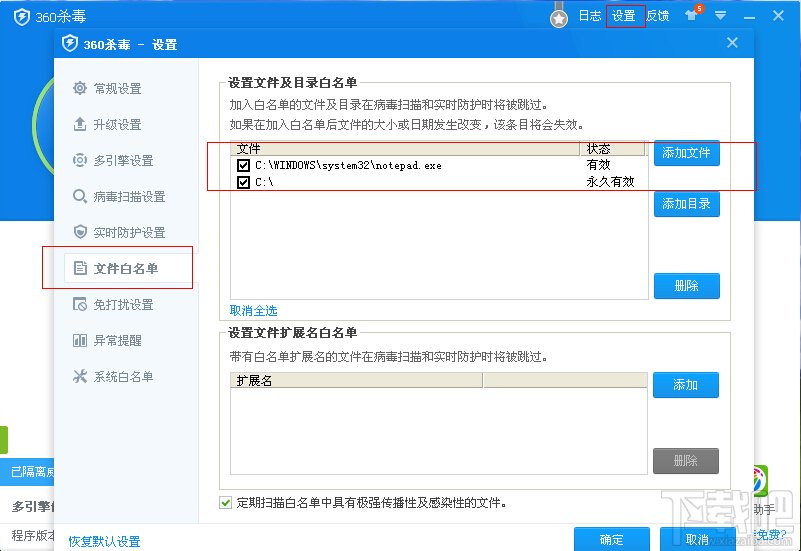The width and height of the screenshot is (801, 551).
Task: Click 恢复默认设置 link
Action: click(105, 541)
